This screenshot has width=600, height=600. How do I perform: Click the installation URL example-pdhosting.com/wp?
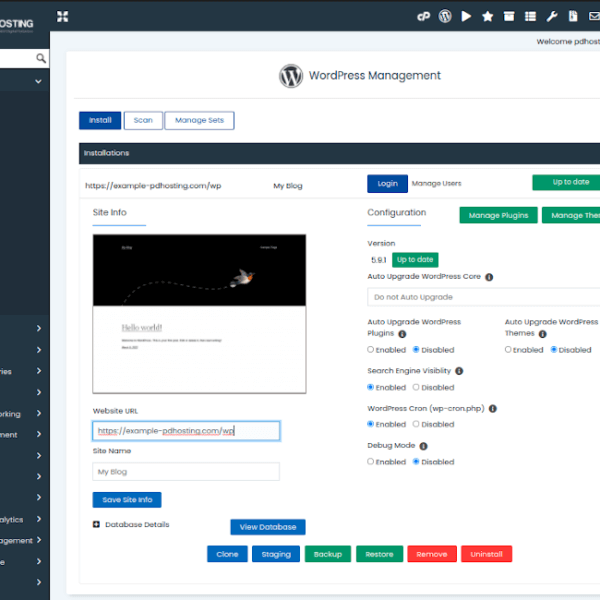153,186
